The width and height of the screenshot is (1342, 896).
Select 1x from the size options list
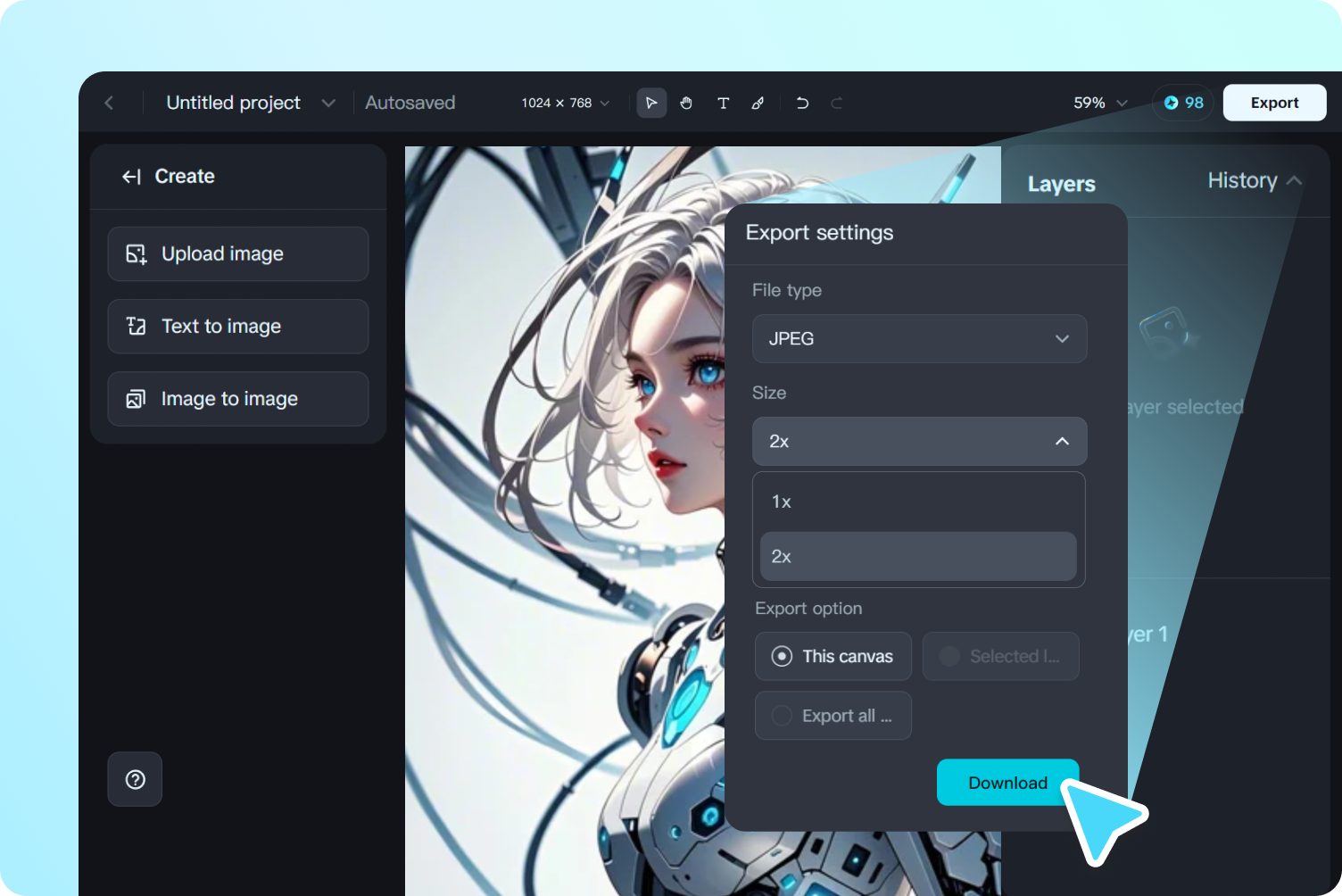pos(917,501)
